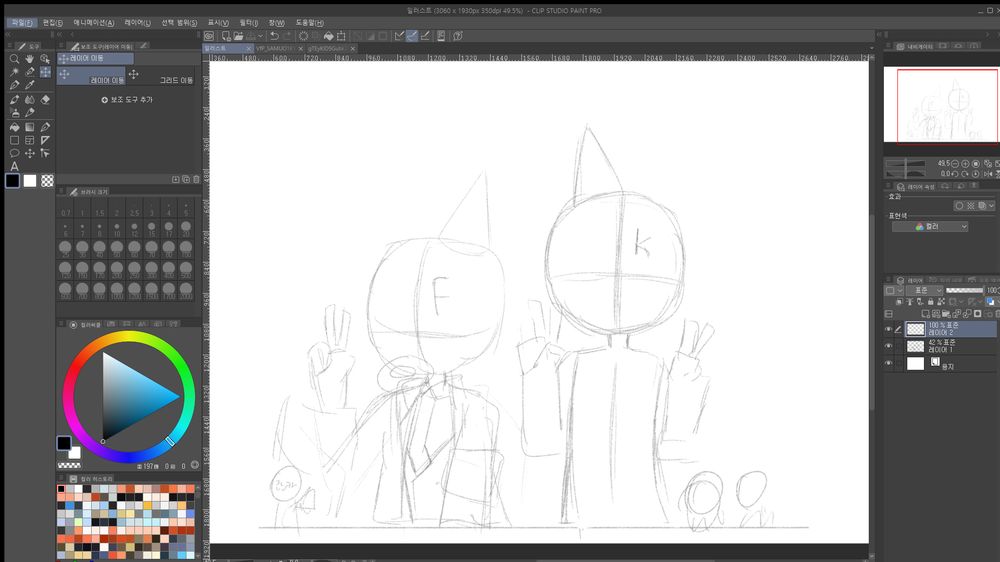Select the Hand pan tool

(30, 59)
